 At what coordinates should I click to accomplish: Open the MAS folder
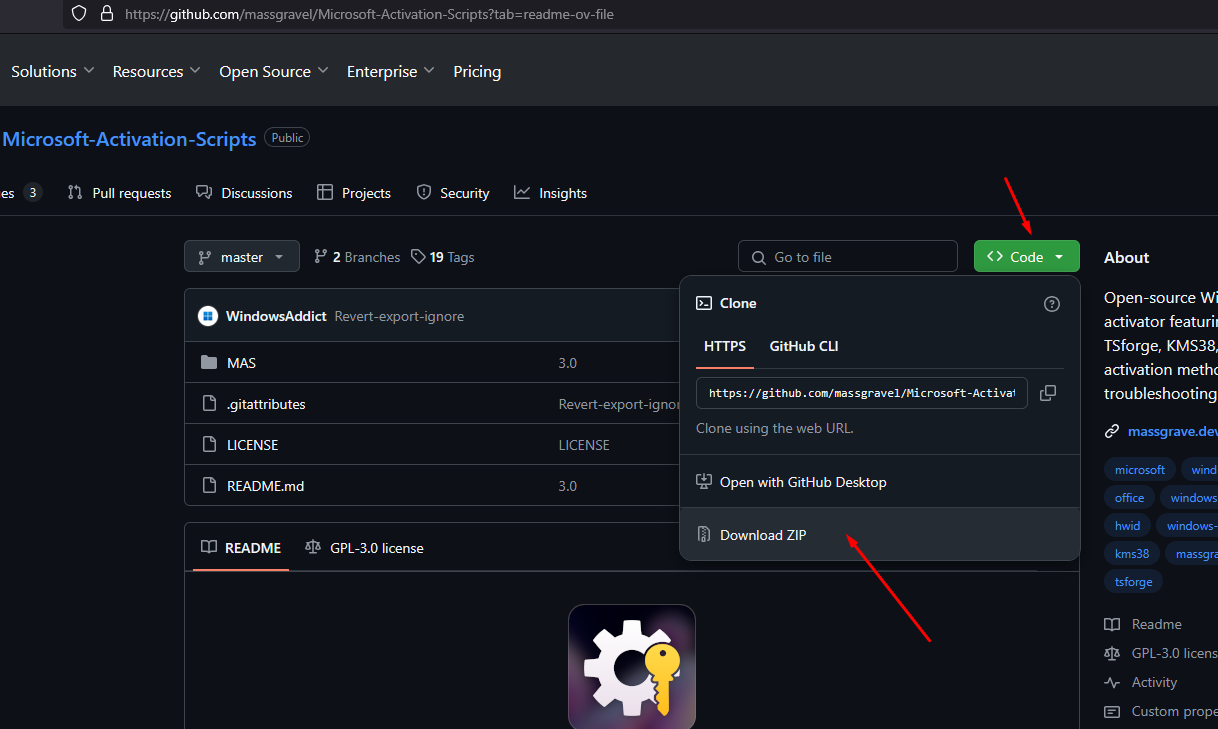tap(241, 363)
